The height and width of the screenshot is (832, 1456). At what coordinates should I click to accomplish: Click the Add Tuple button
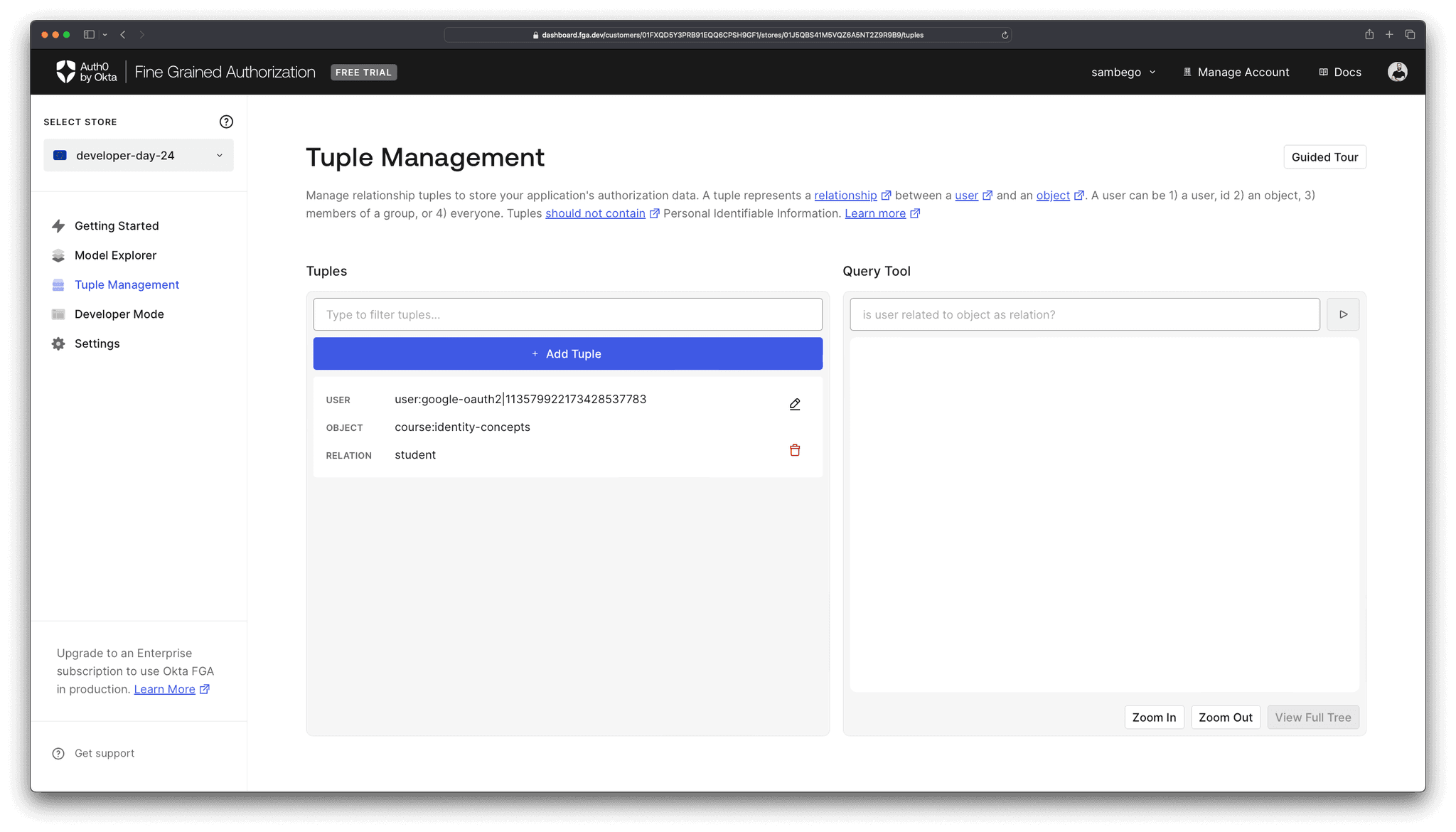pos(567,353)
